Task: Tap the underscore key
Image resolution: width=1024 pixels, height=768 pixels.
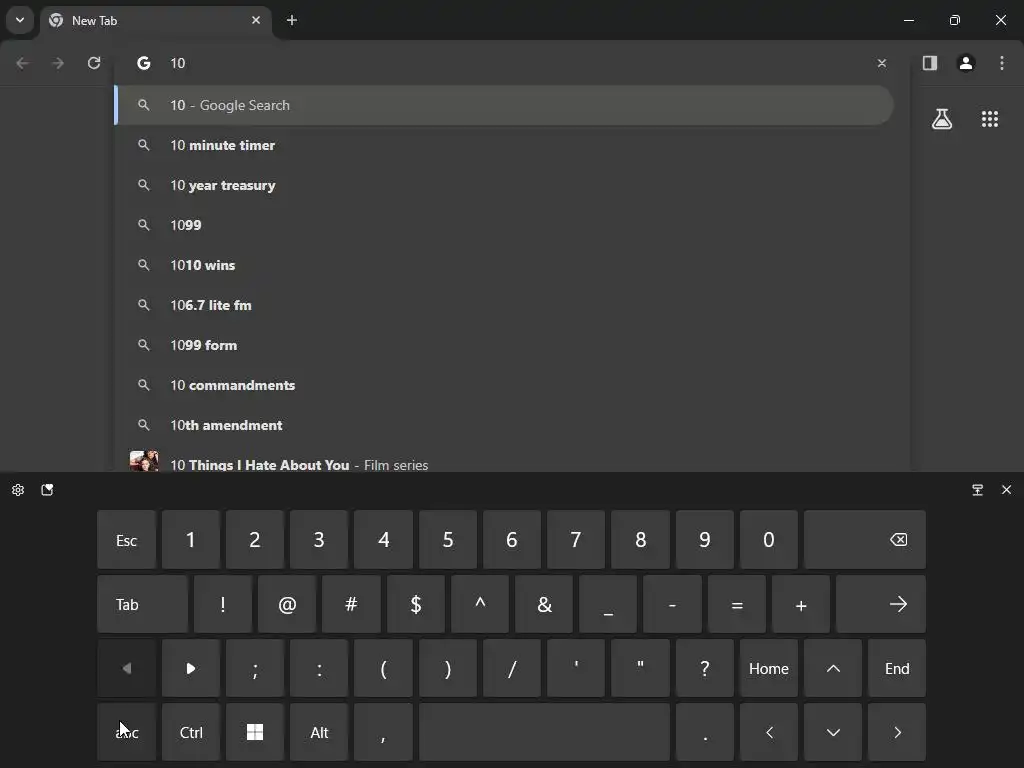Action: click(x=608, y=604)
